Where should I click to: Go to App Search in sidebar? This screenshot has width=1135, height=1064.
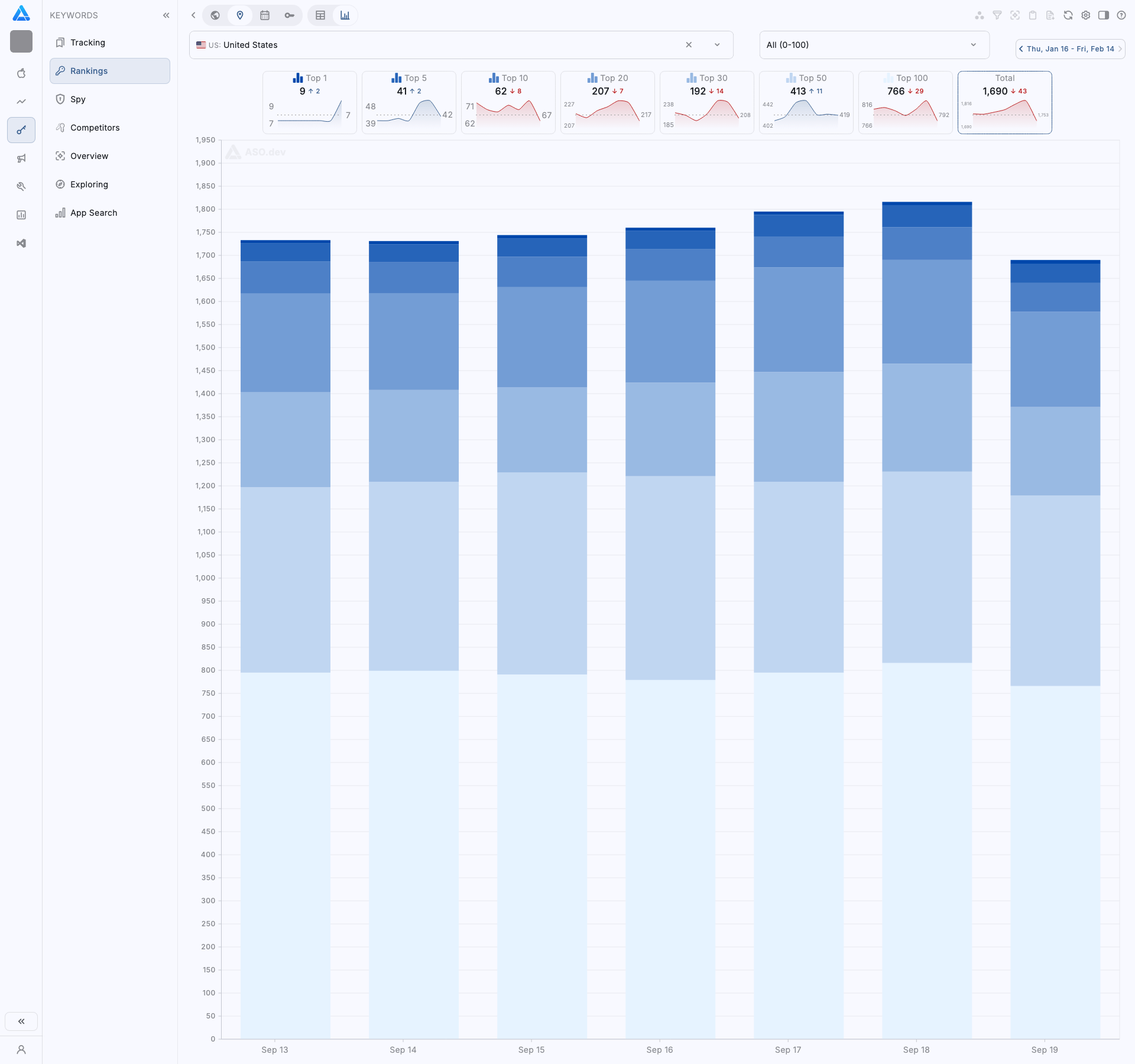tap(93, 213)
